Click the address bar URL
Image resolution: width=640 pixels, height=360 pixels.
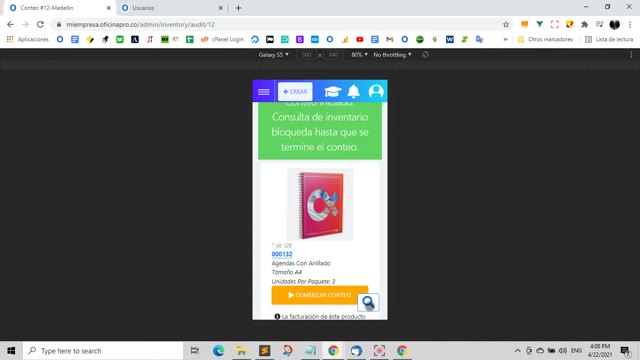(140, 24)
